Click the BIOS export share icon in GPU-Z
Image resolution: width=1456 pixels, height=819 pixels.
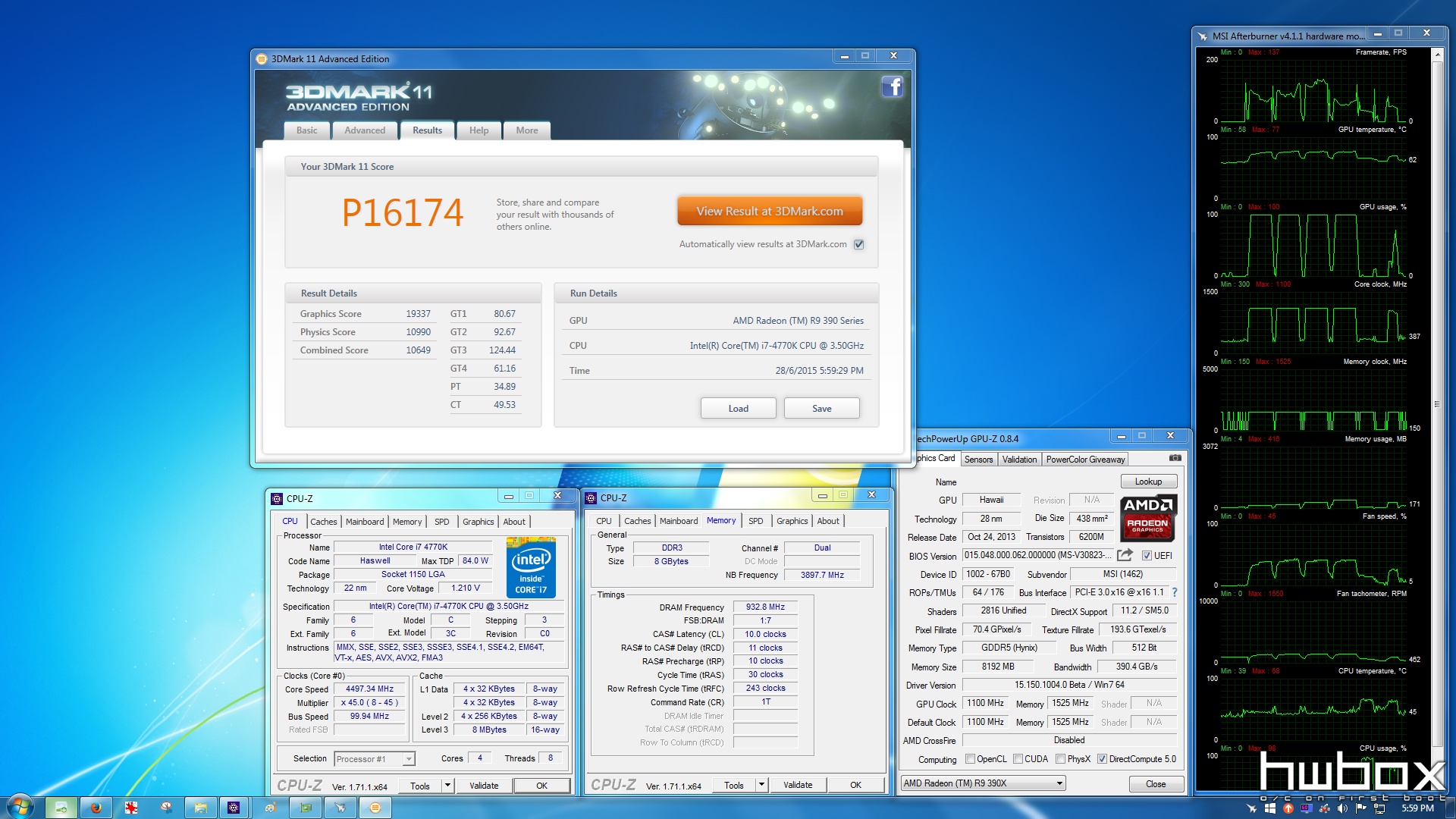[1125, 555]
